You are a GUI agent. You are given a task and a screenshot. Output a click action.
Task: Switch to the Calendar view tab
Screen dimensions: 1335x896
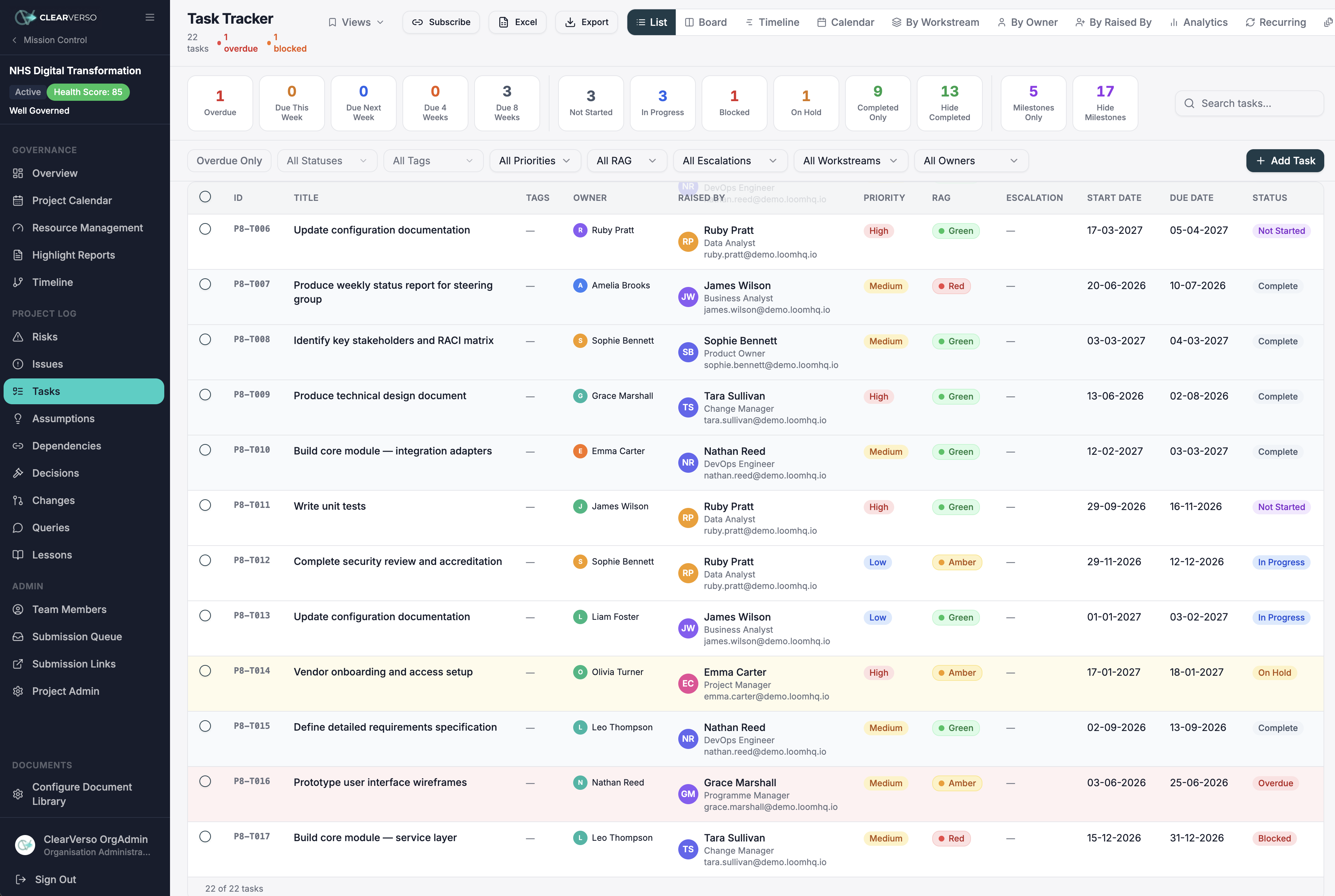[x=845, y=22]
